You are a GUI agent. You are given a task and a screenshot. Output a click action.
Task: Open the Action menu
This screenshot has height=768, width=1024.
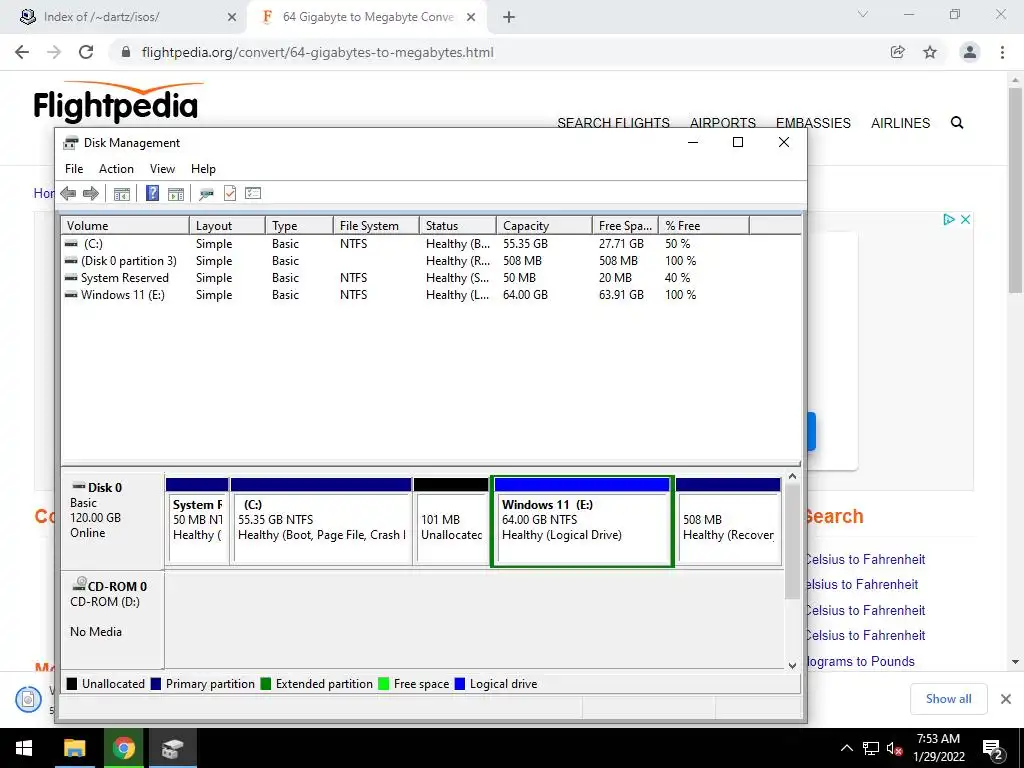pyautogui.click(x=116, y=168)
